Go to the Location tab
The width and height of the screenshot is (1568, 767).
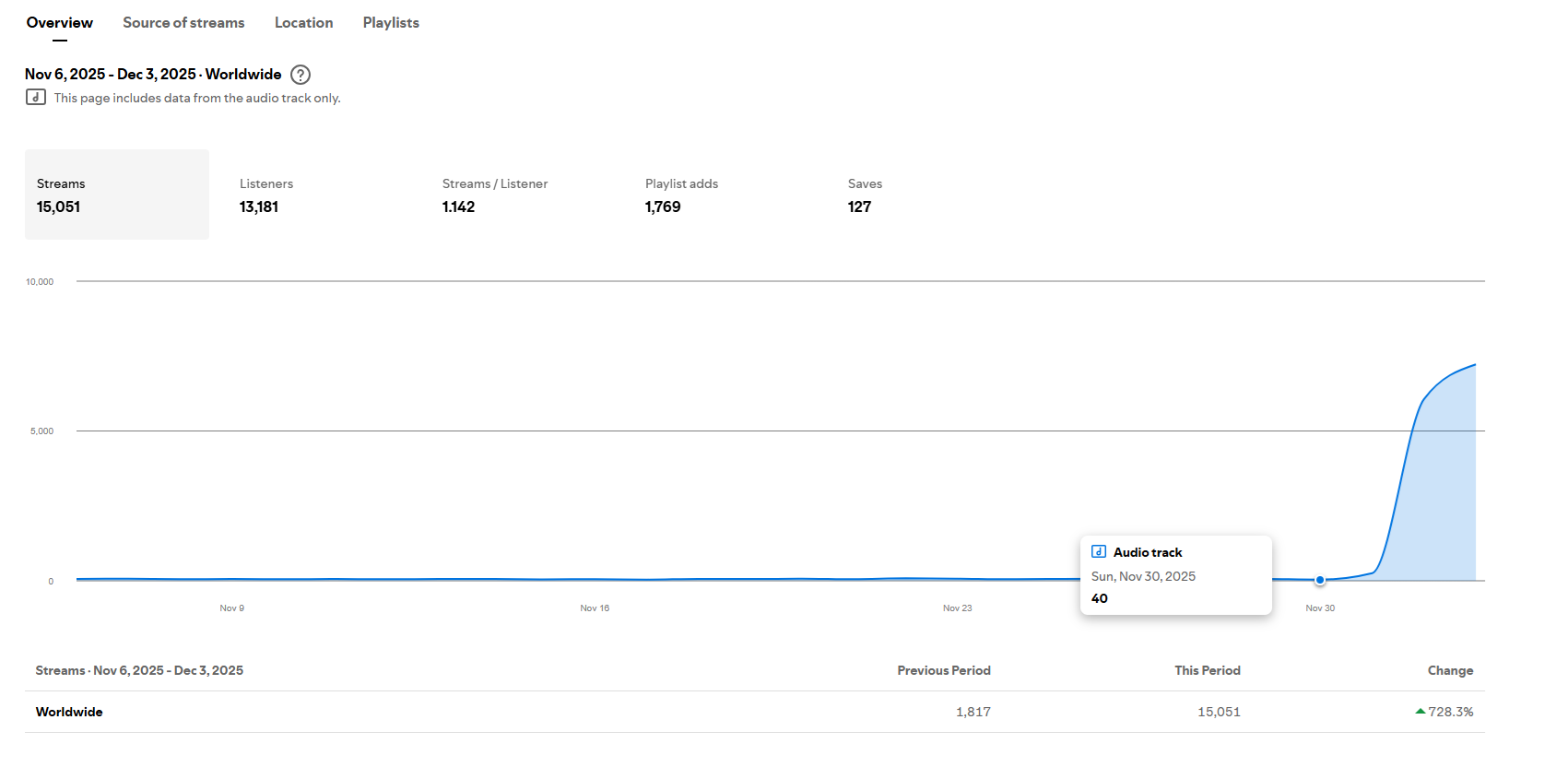click(303, 23)
